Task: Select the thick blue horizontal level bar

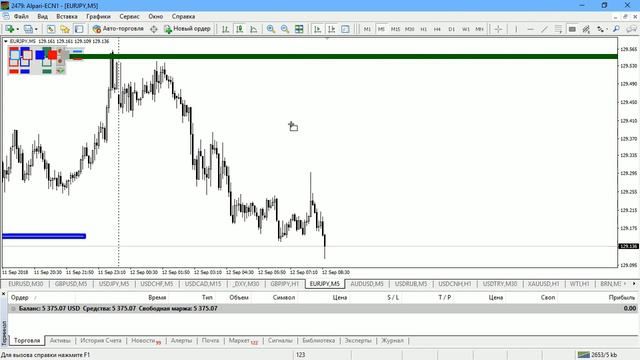Action: click(44, 236)
